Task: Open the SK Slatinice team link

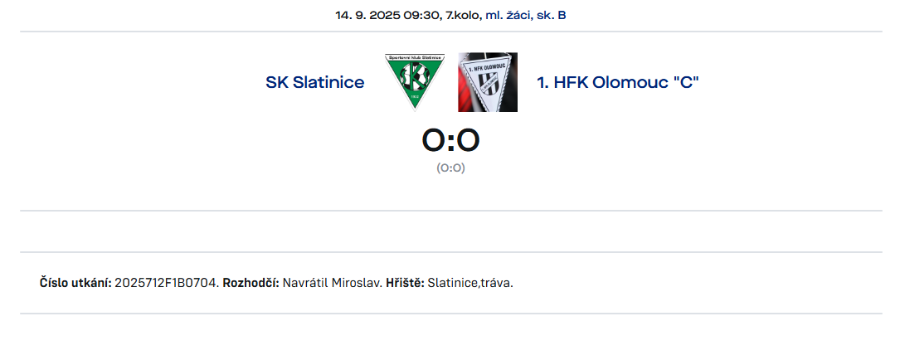Action: tap(315, 83)
